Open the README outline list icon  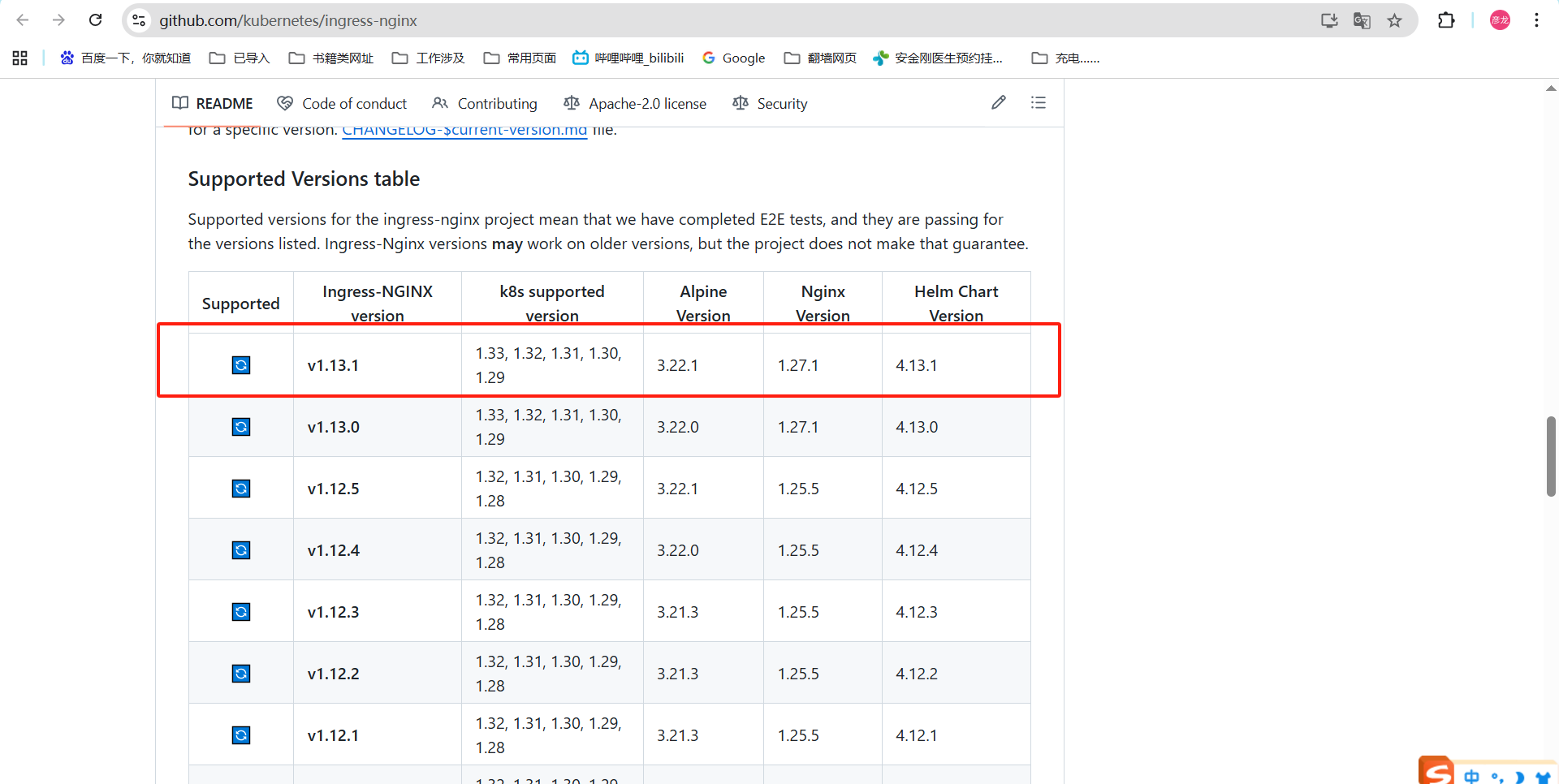tap(1038, 102)
